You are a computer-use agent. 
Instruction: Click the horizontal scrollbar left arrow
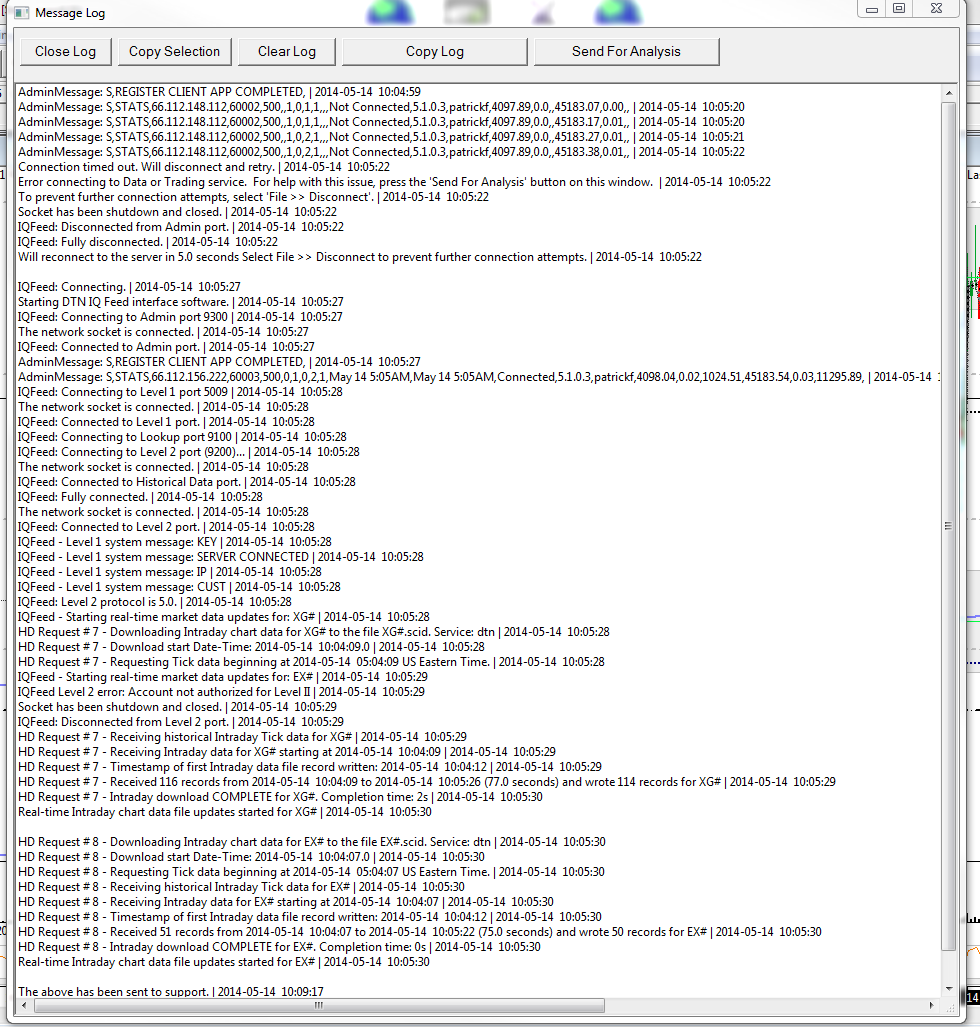[x=25, y=1005]
